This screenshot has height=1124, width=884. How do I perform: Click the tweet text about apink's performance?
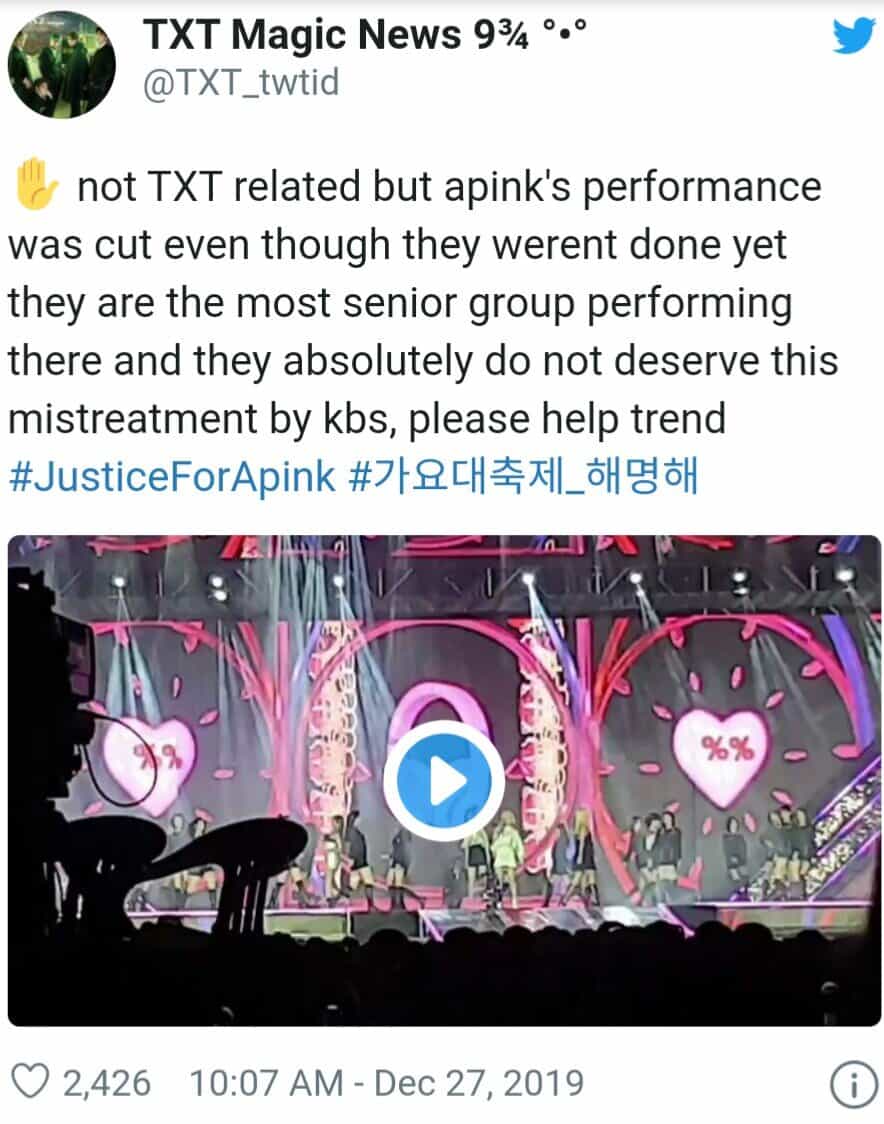click(423, 302)
